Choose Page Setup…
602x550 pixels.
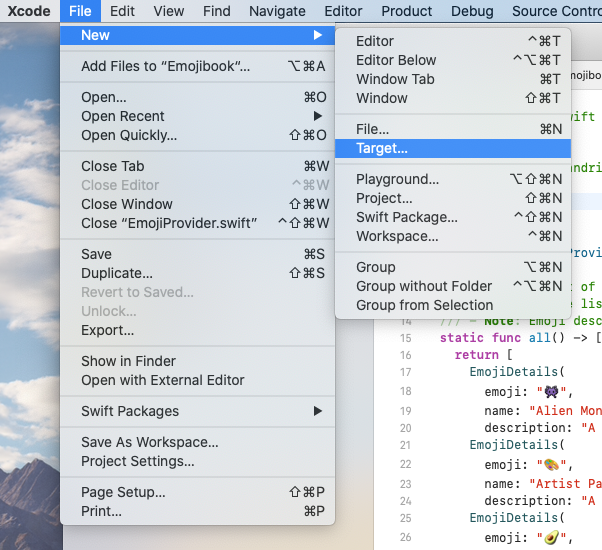(198, 492)
